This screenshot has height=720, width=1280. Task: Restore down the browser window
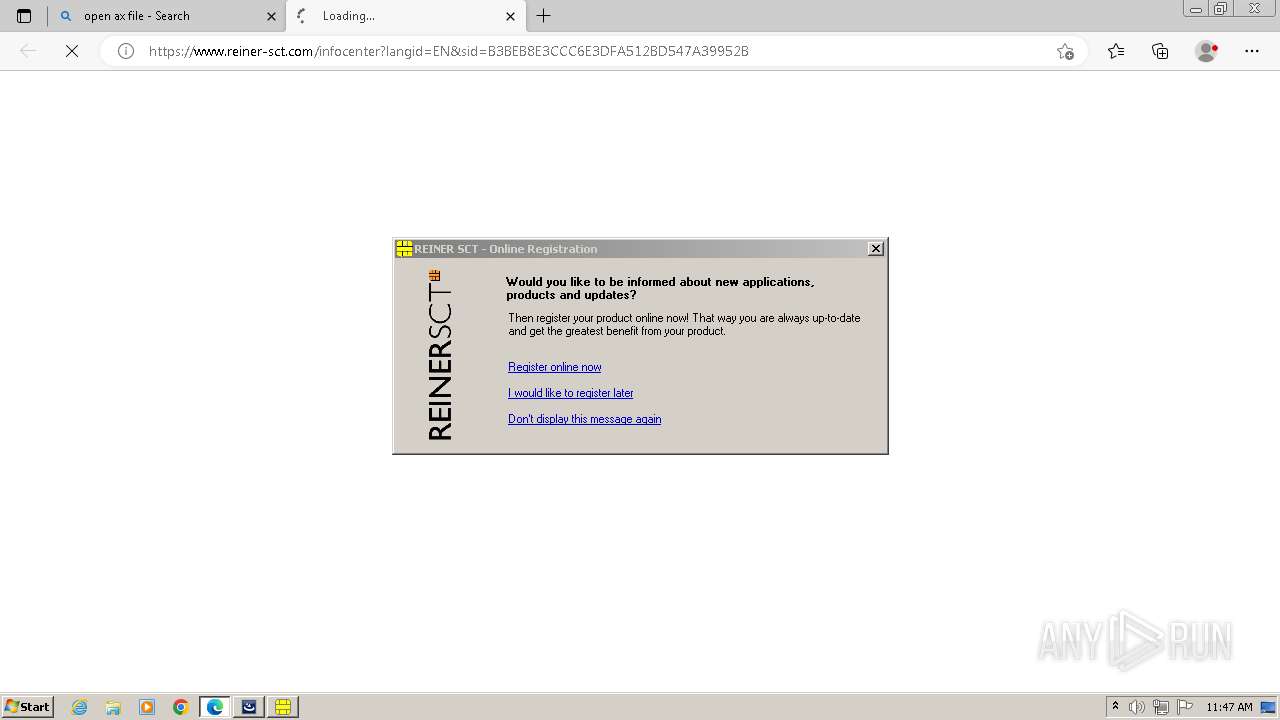pos(1221,9)
